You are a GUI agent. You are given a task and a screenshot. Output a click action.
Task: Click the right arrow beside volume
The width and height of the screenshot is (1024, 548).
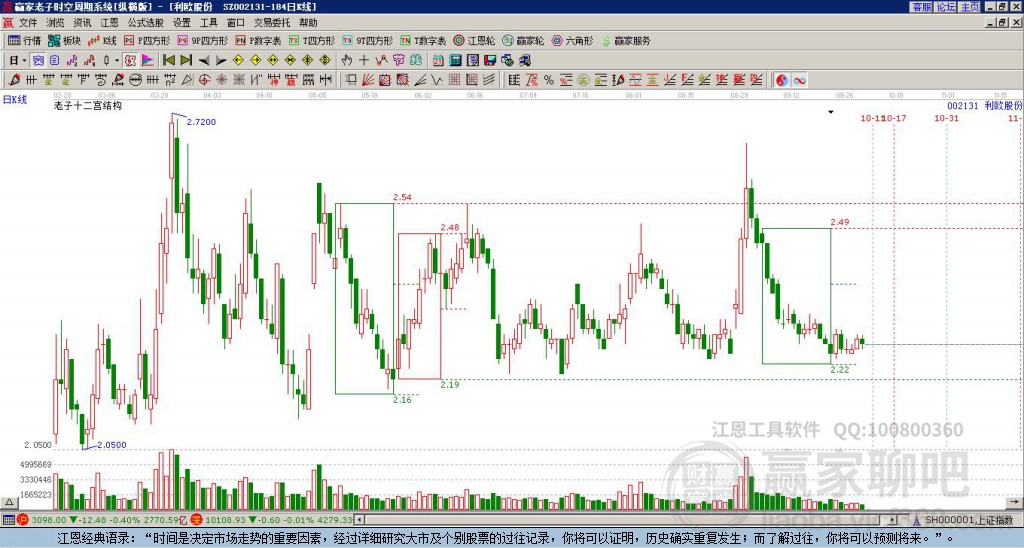coord(1014,502)
